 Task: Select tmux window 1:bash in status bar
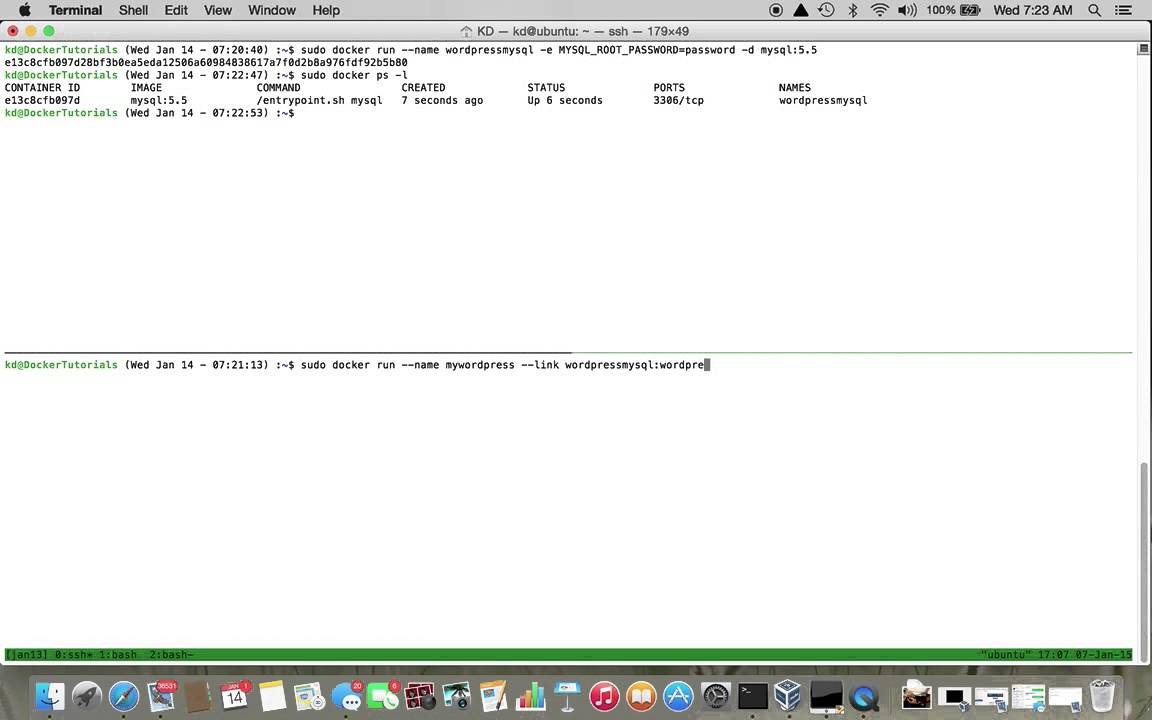coord(118,654)
